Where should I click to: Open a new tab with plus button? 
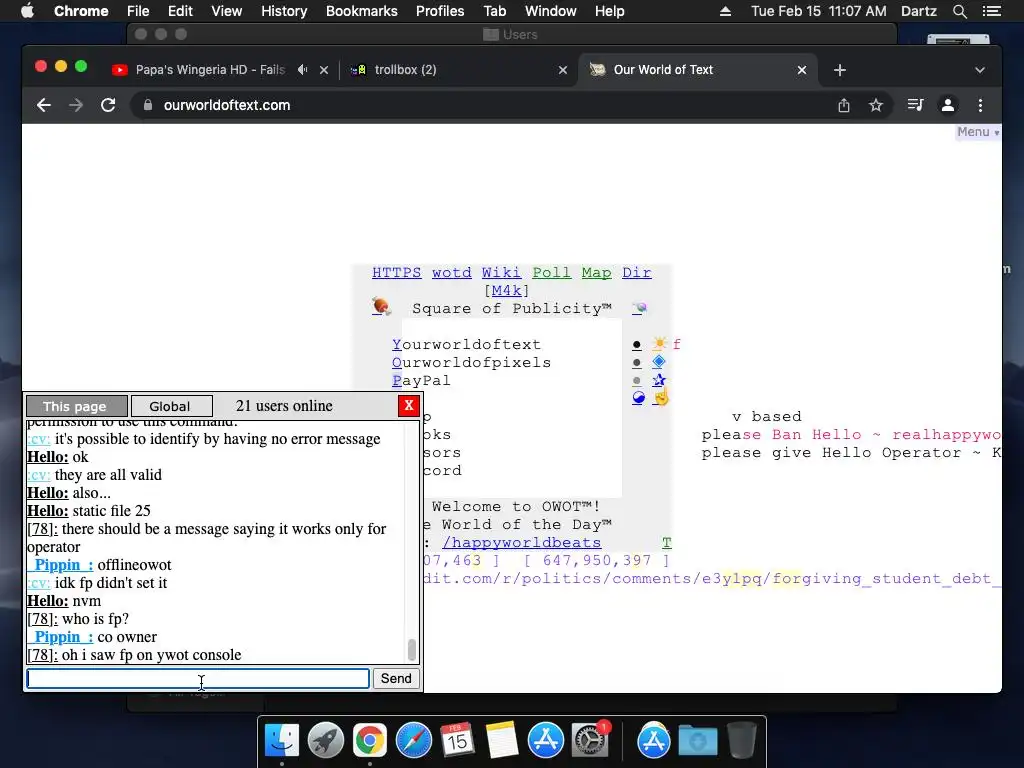coord(840,70)
